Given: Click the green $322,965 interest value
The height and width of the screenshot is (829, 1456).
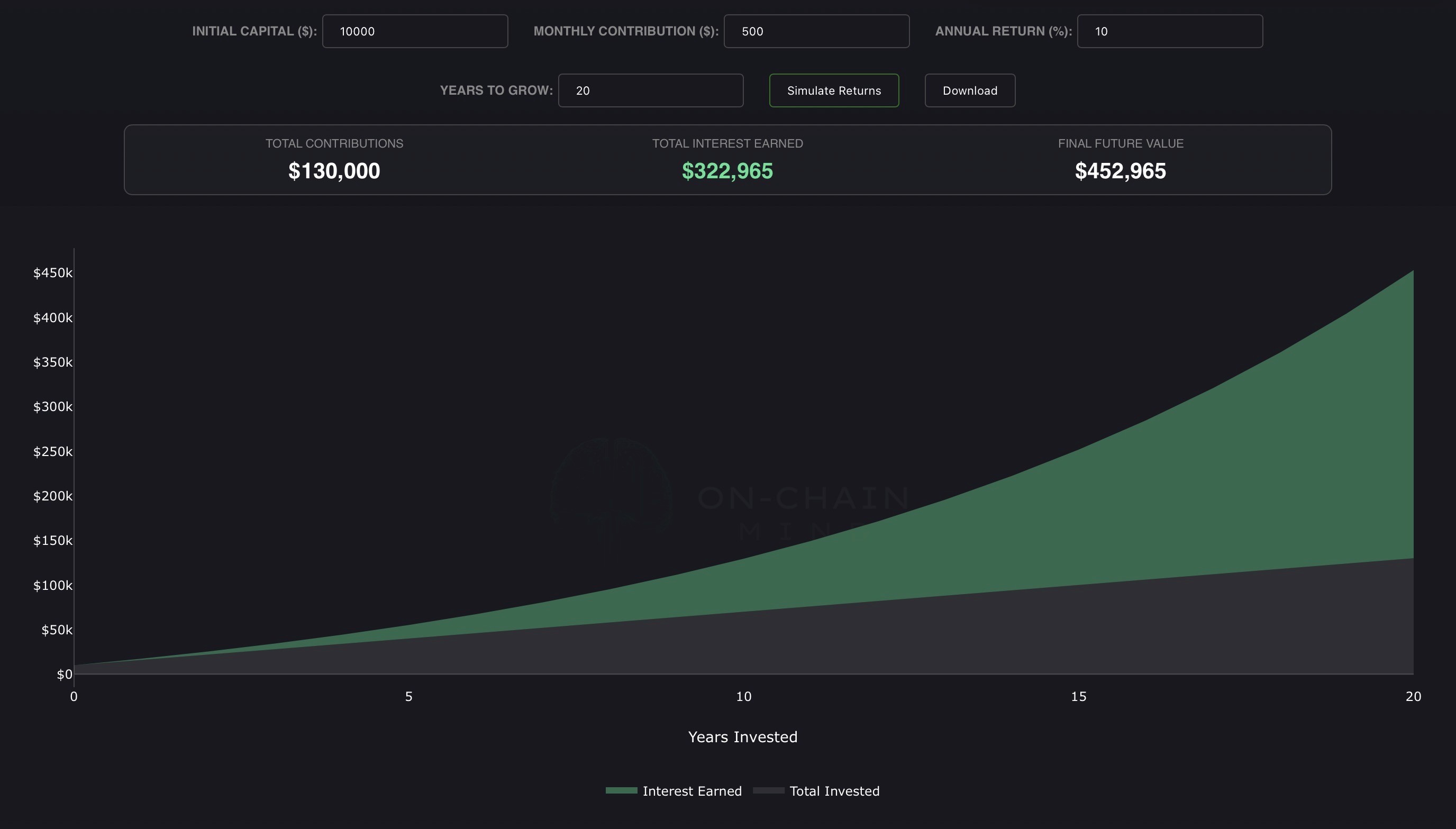Looking at the screenshot, I should tap(727, 171).
